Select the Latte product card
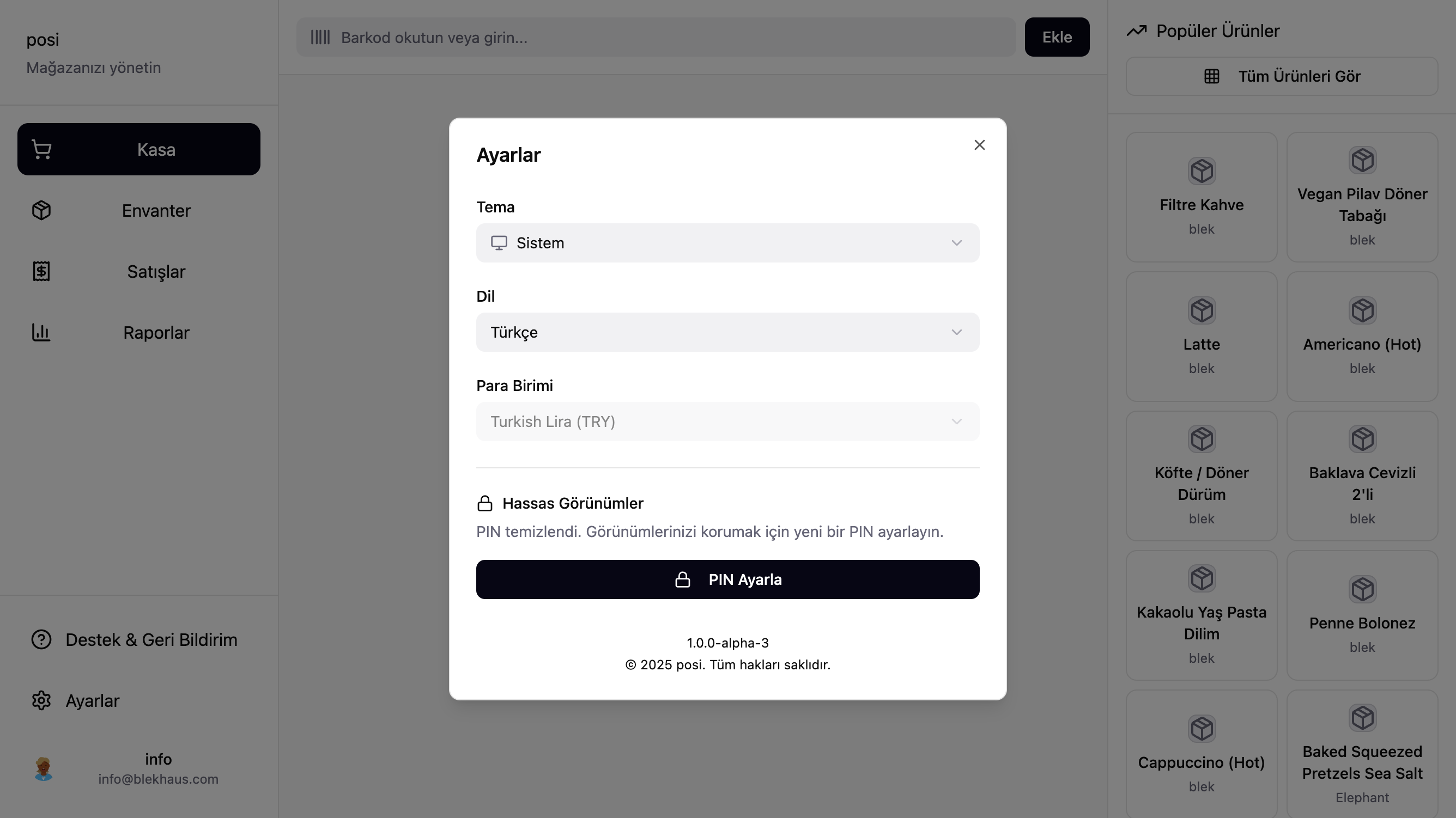 1201,337
